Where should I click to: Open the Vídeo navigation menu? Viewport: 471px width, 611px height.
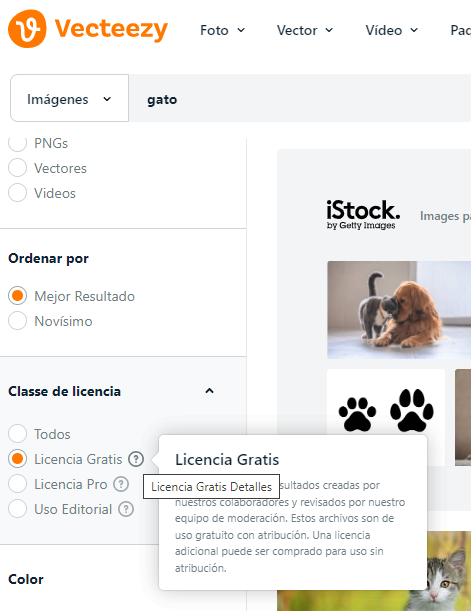pos(392,30)
